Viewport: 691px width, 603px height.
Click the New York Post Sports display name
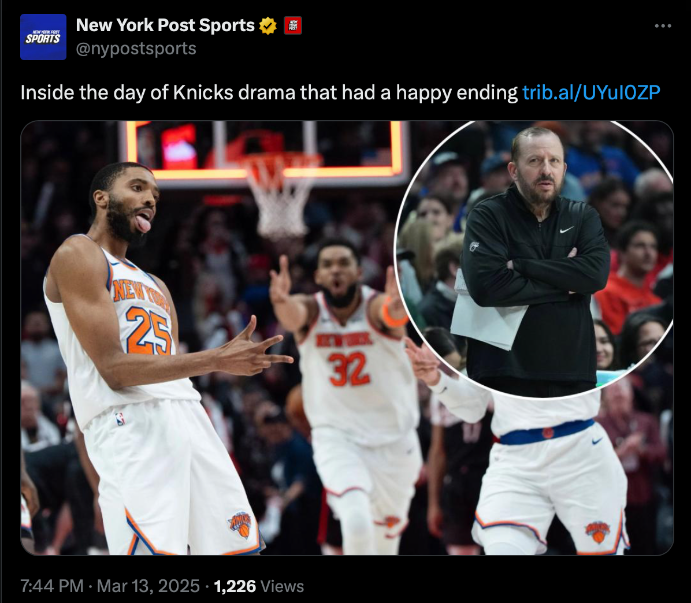[165, 26]
